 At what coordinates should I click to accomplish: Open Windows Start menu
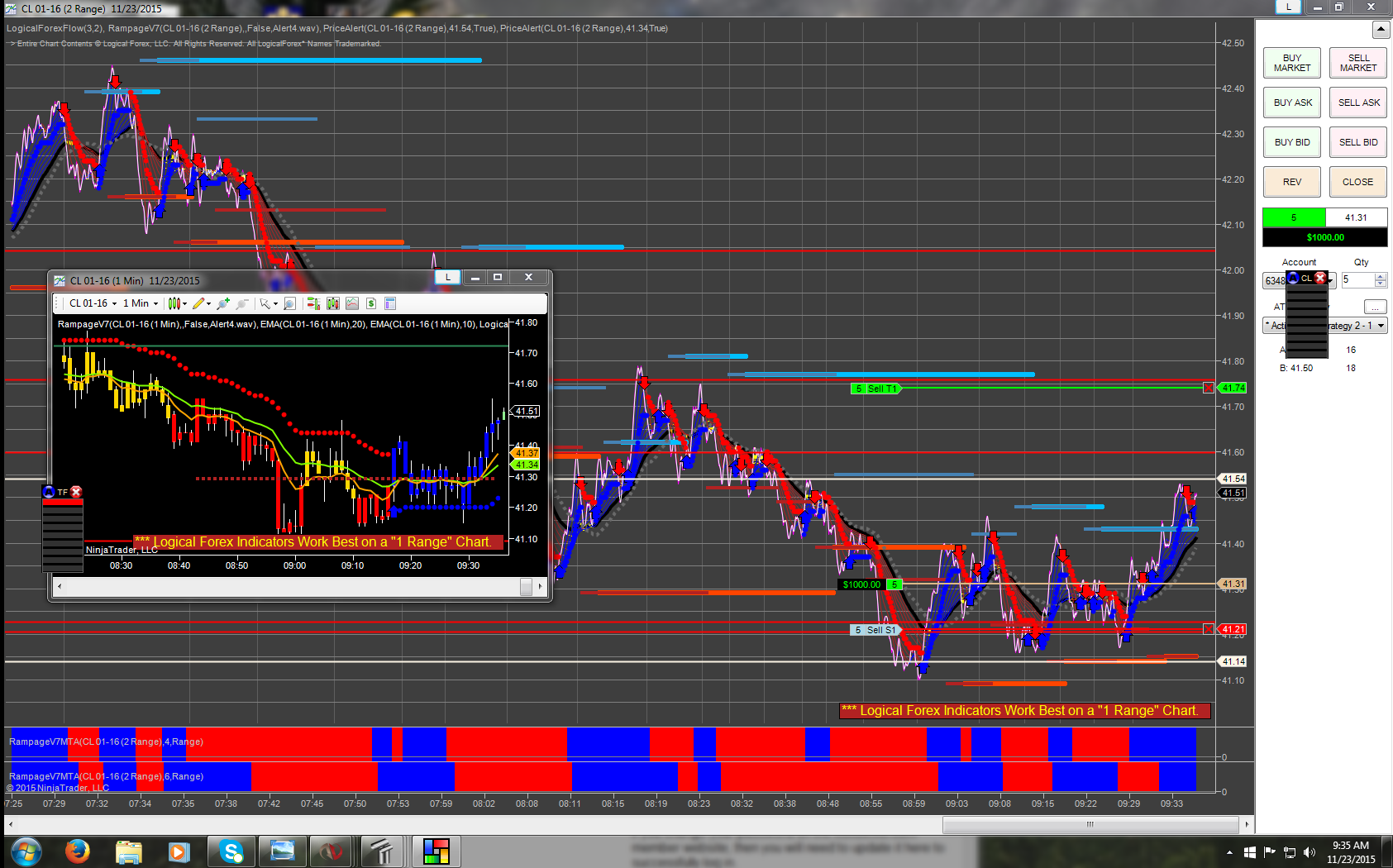tap(26, 851)
